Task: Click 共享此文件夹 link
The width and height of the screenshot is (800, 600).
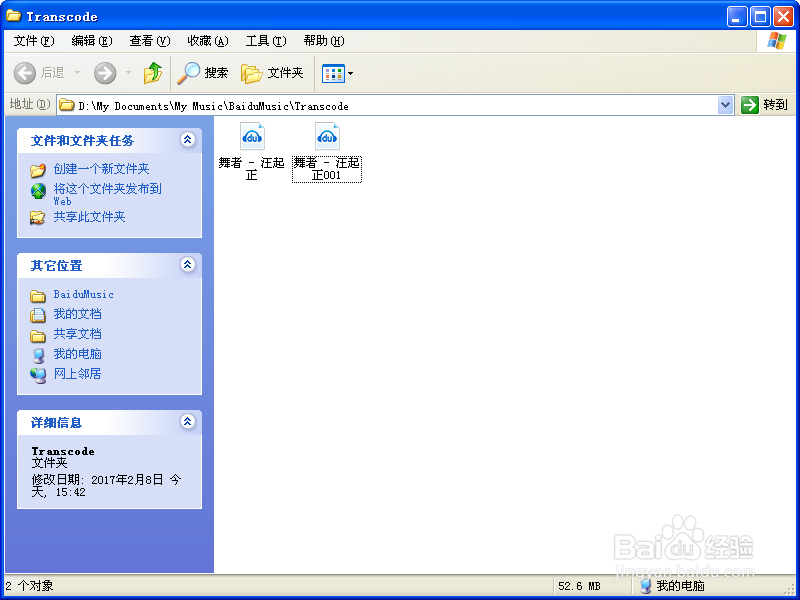Action: pos(89,217)
